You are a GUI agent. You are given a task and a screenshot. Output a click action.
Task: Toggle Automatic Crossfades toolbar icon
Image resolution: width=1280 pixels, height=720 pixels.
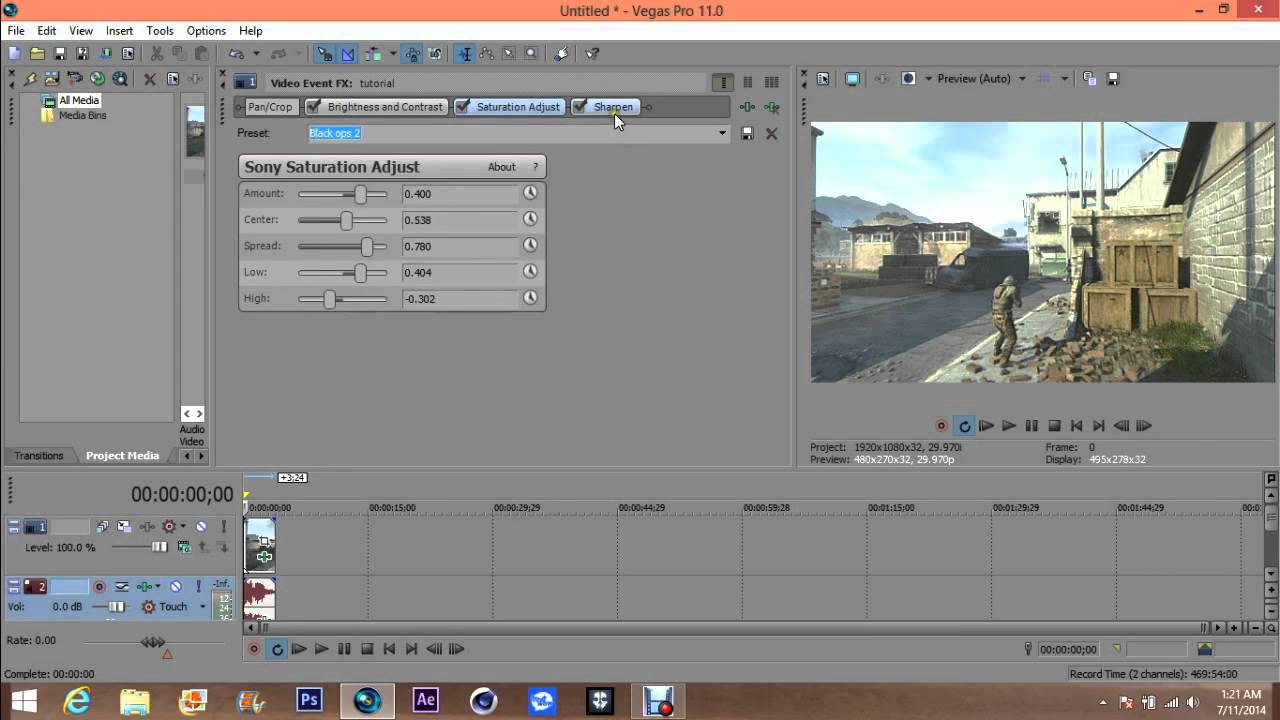tap(347, 54)
